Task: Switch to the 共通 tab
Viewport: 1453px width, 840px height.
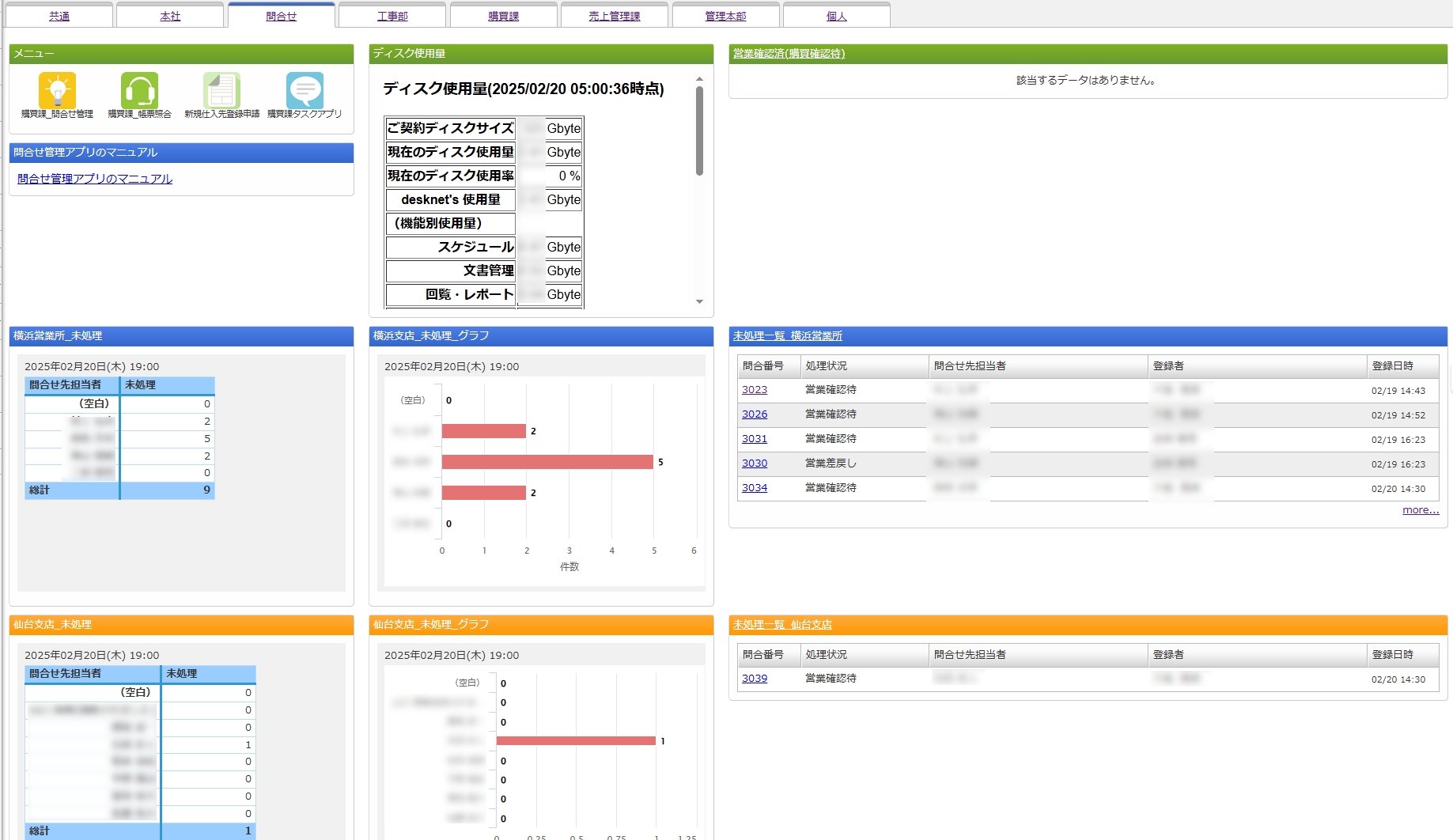Action: pyautogui.click(x=59, y=16)
